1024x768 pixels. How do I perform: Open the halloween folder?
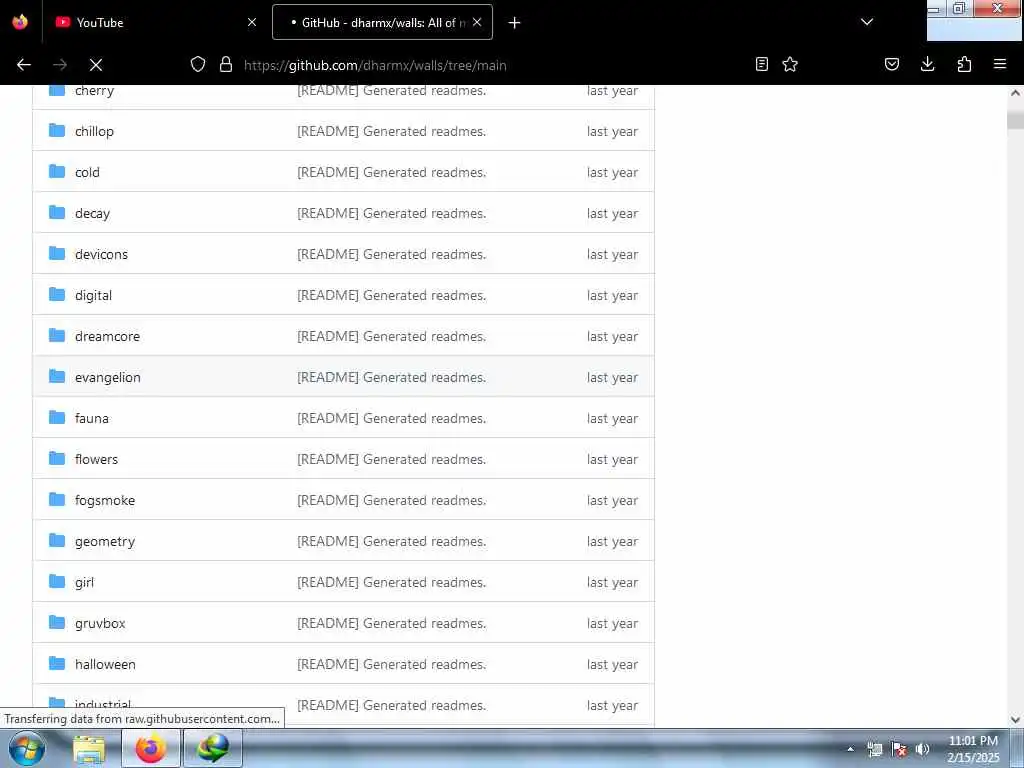(x=105, y=664)
